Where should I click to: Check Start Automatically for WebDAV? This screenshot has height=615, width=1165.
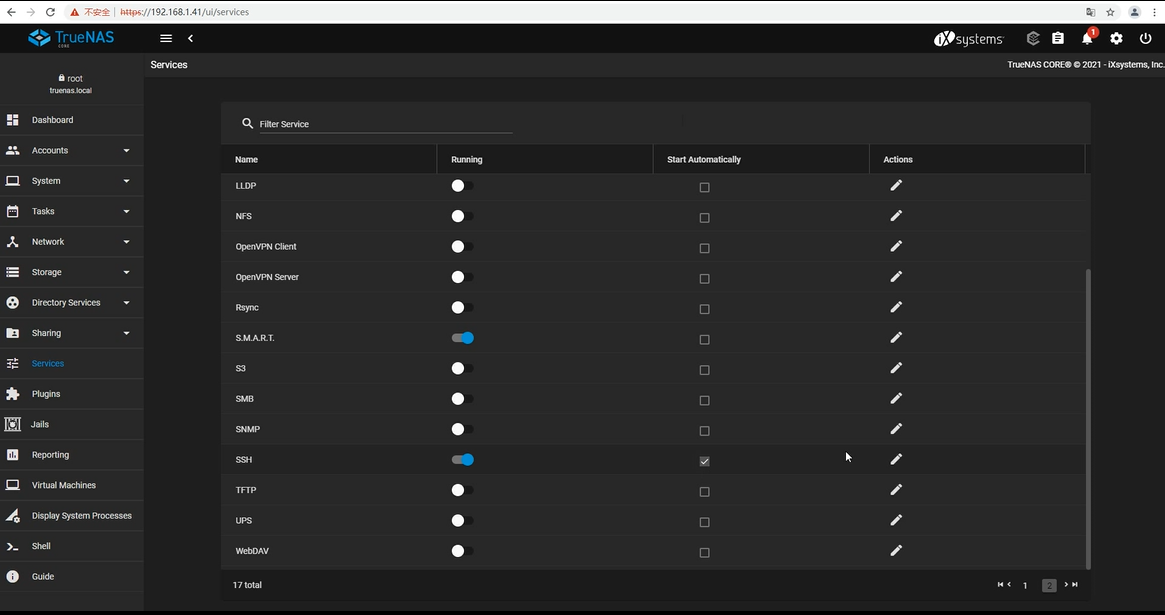point(704,552)
